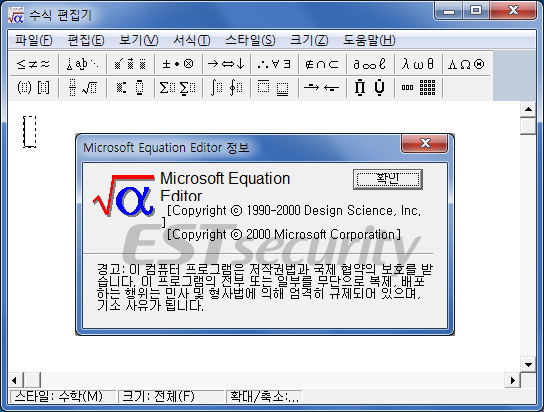Click the 확인 button in the dialog
Viewport: 544px width, 412px height.
(388, 179)
